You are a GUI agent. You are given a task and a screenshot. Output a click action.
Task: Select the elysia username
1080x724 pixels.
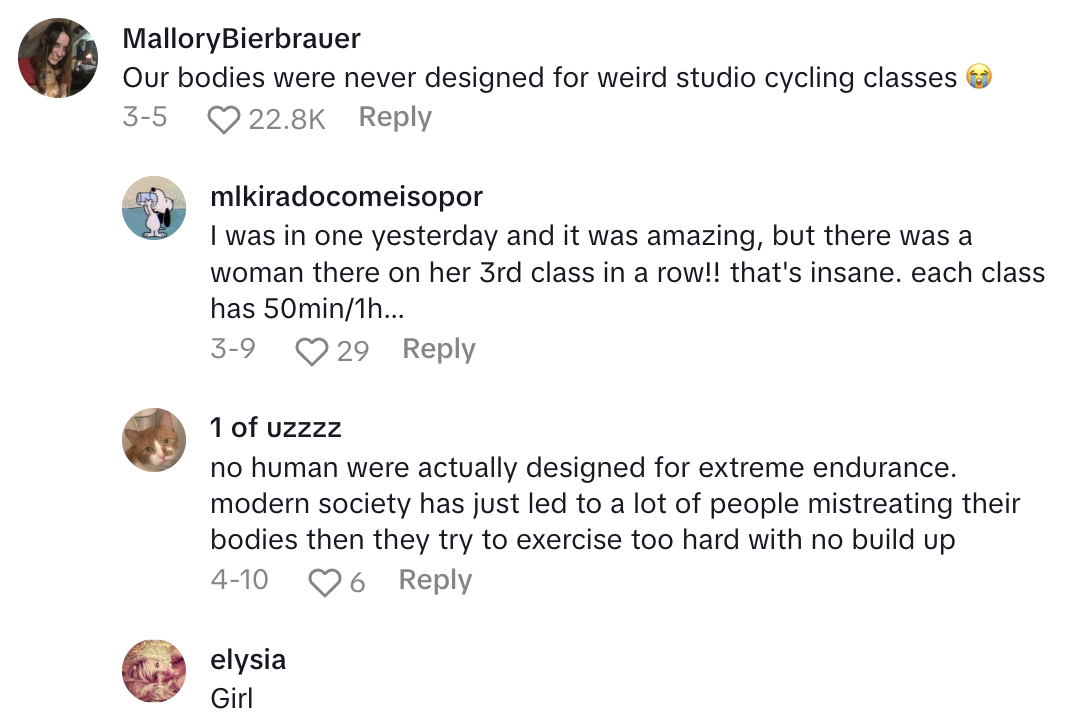tap(248, 660)
